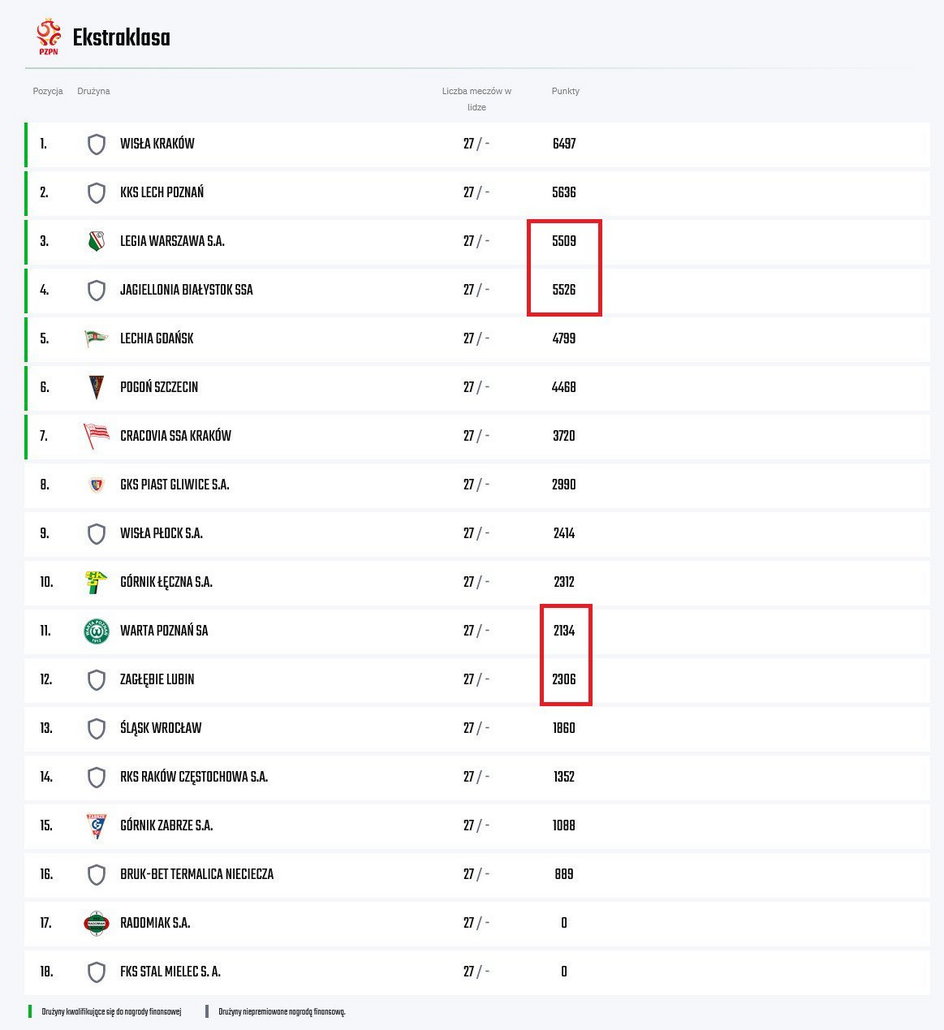Click the Warta Poznań round crest
This screenshot has height=1030, width=944.
coord(97,631)
